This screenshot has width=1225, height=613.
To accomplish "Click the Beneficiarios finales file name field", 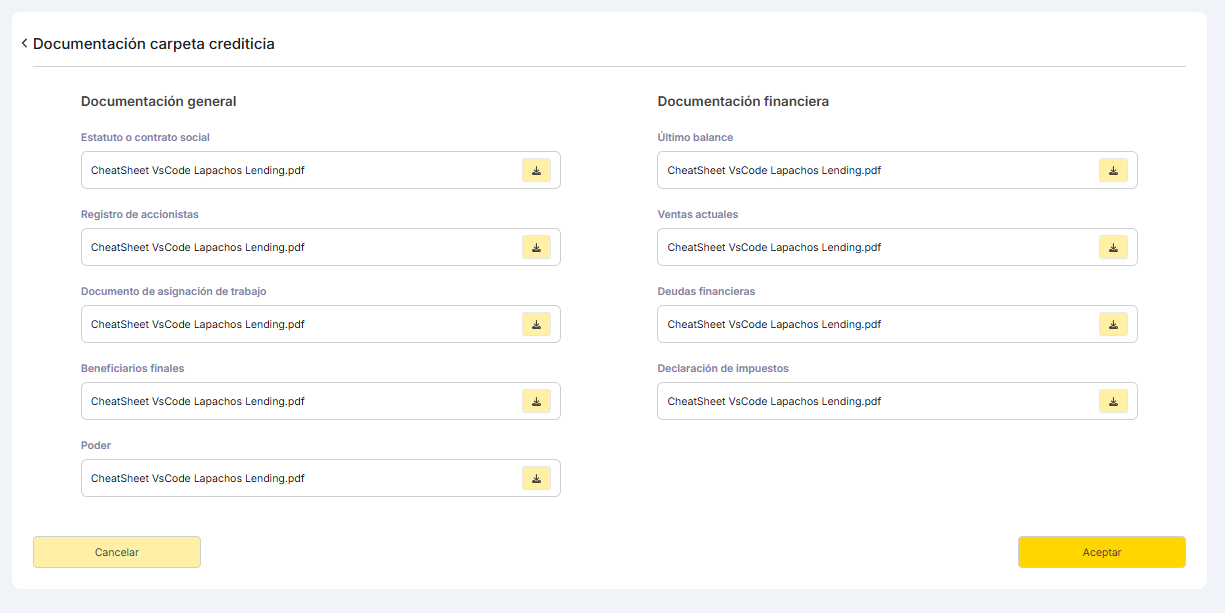I will click(300, 401).
